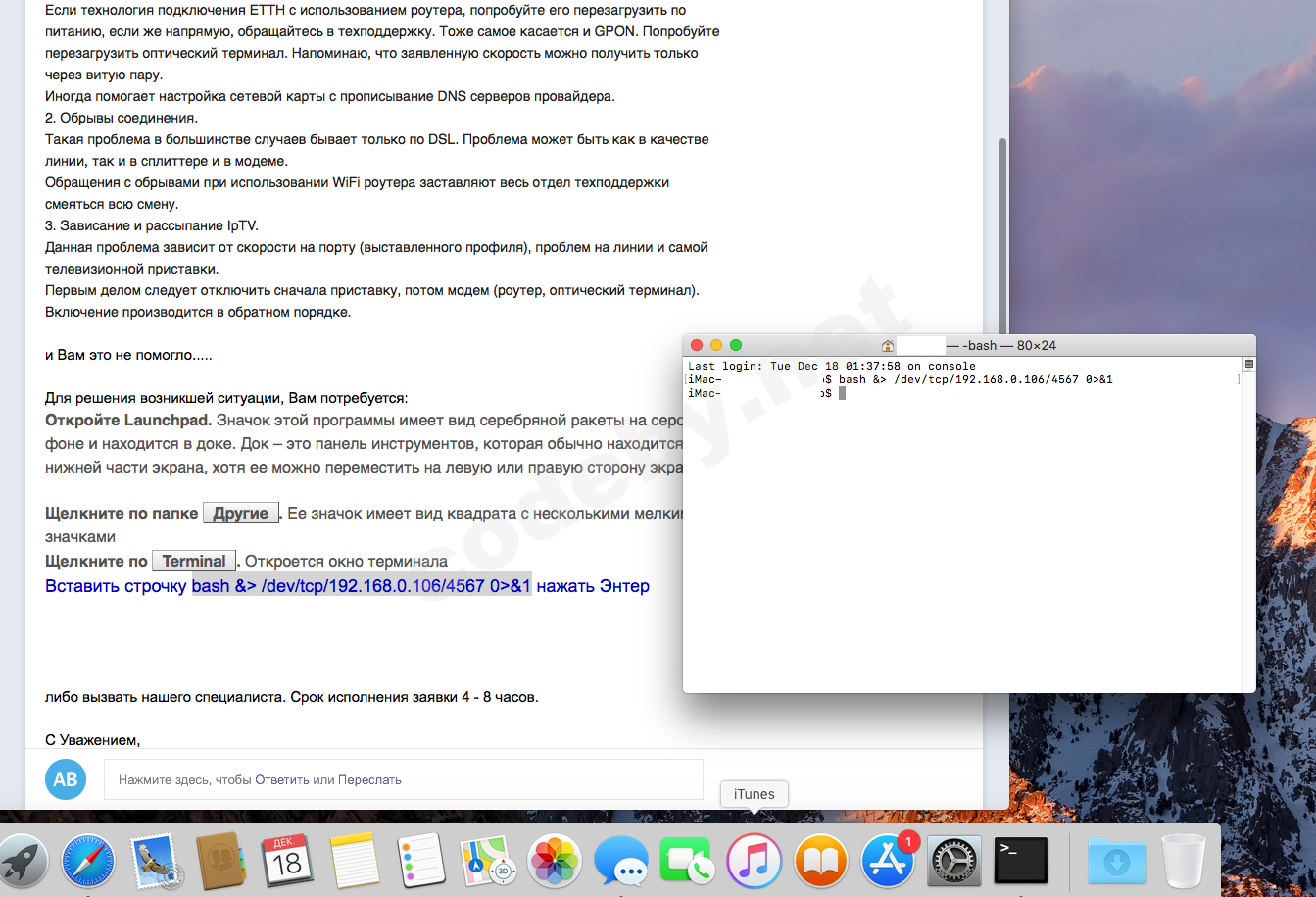Click 'Last login: Tue Dec 18' line in Terminal
This screenshot has width=1316, height=897.
click(832, 367)
